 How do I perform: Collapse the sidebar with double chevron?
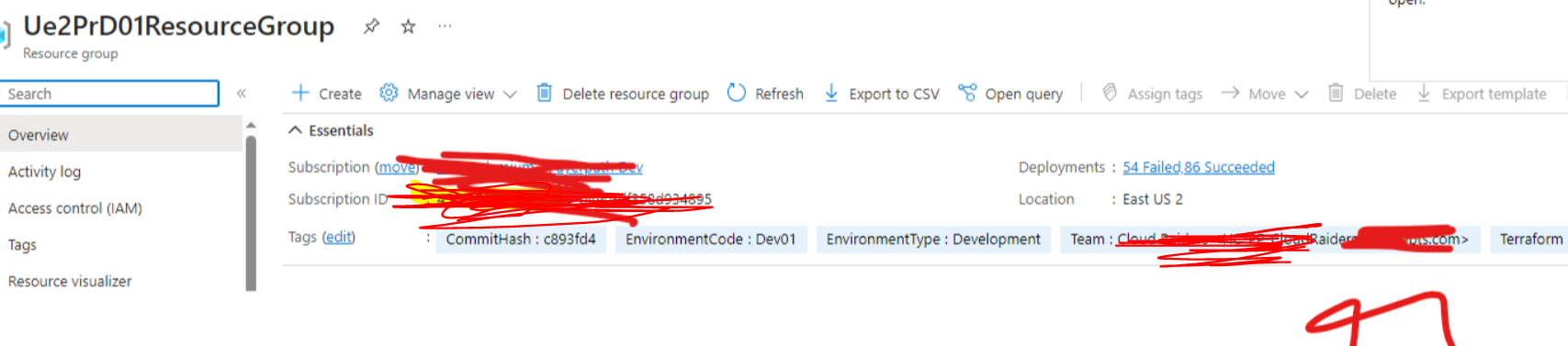pyautogui.click(x=242, y=94)
